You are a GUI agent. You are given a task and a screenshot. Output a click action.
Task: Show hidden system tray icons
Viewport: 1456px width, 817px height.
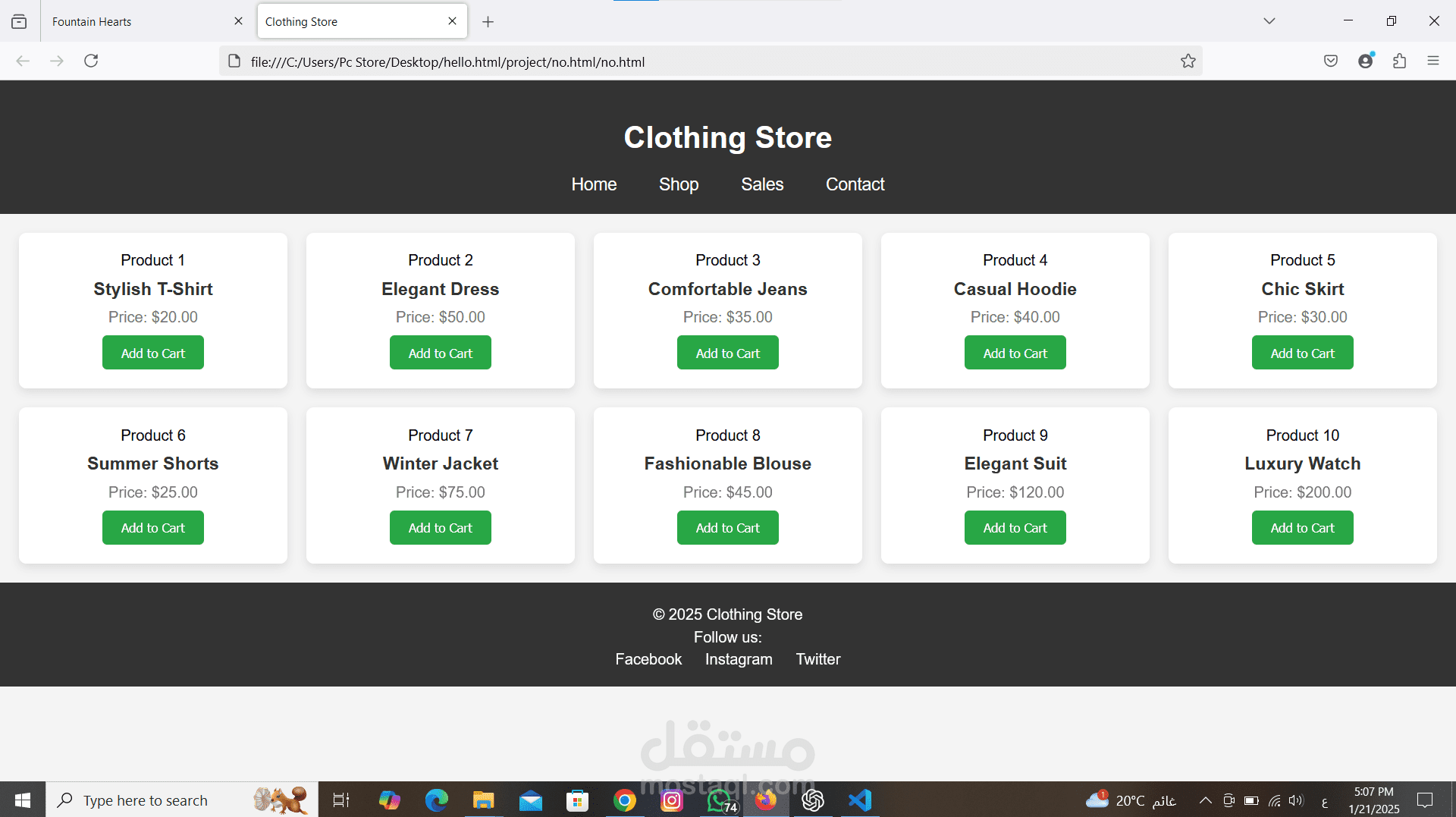(x=1205, y=800)
